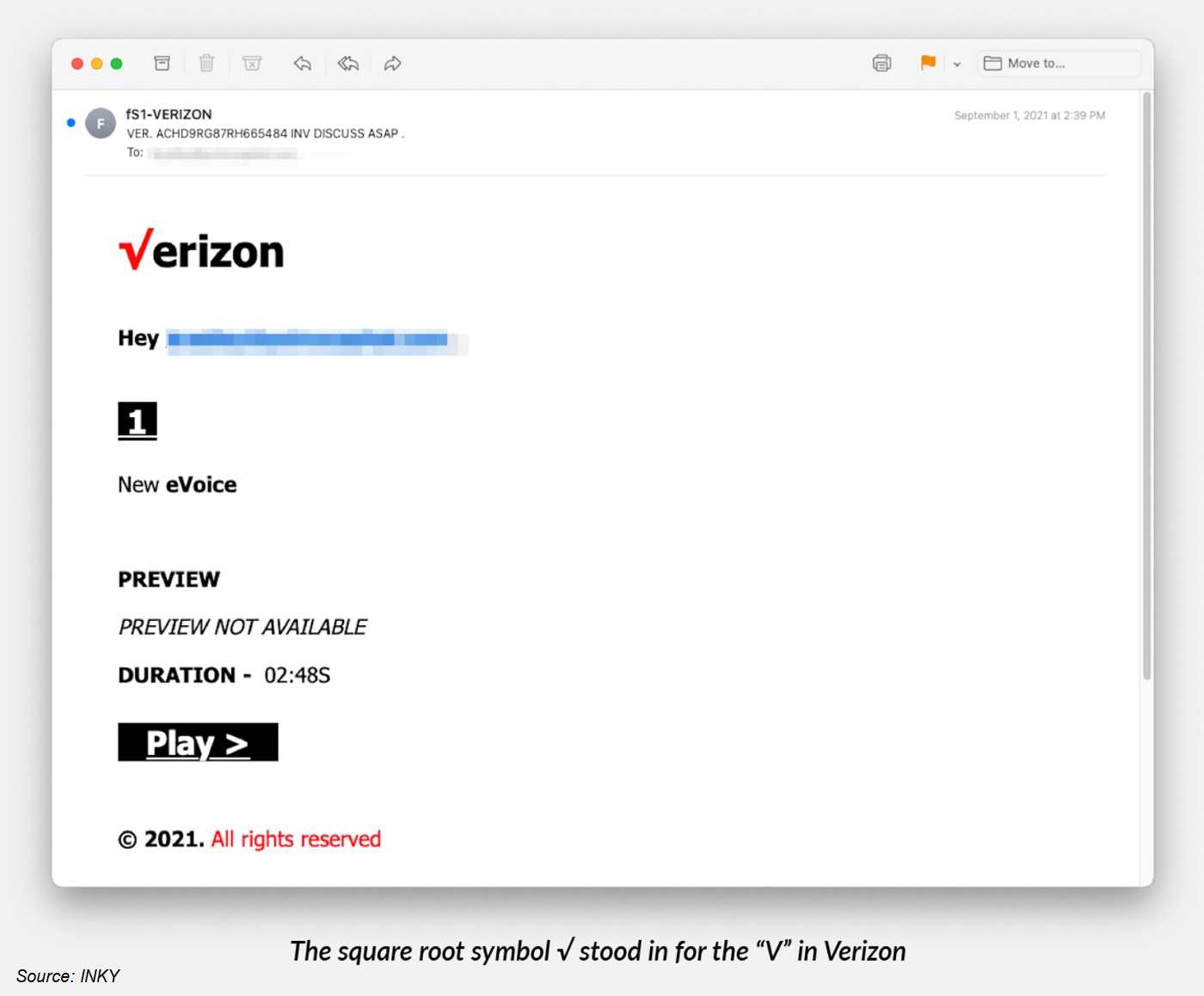The width and height of the screenshot is (1204, 996).
Task: Open the Move to... folder selector
Action: (1059, 64)
